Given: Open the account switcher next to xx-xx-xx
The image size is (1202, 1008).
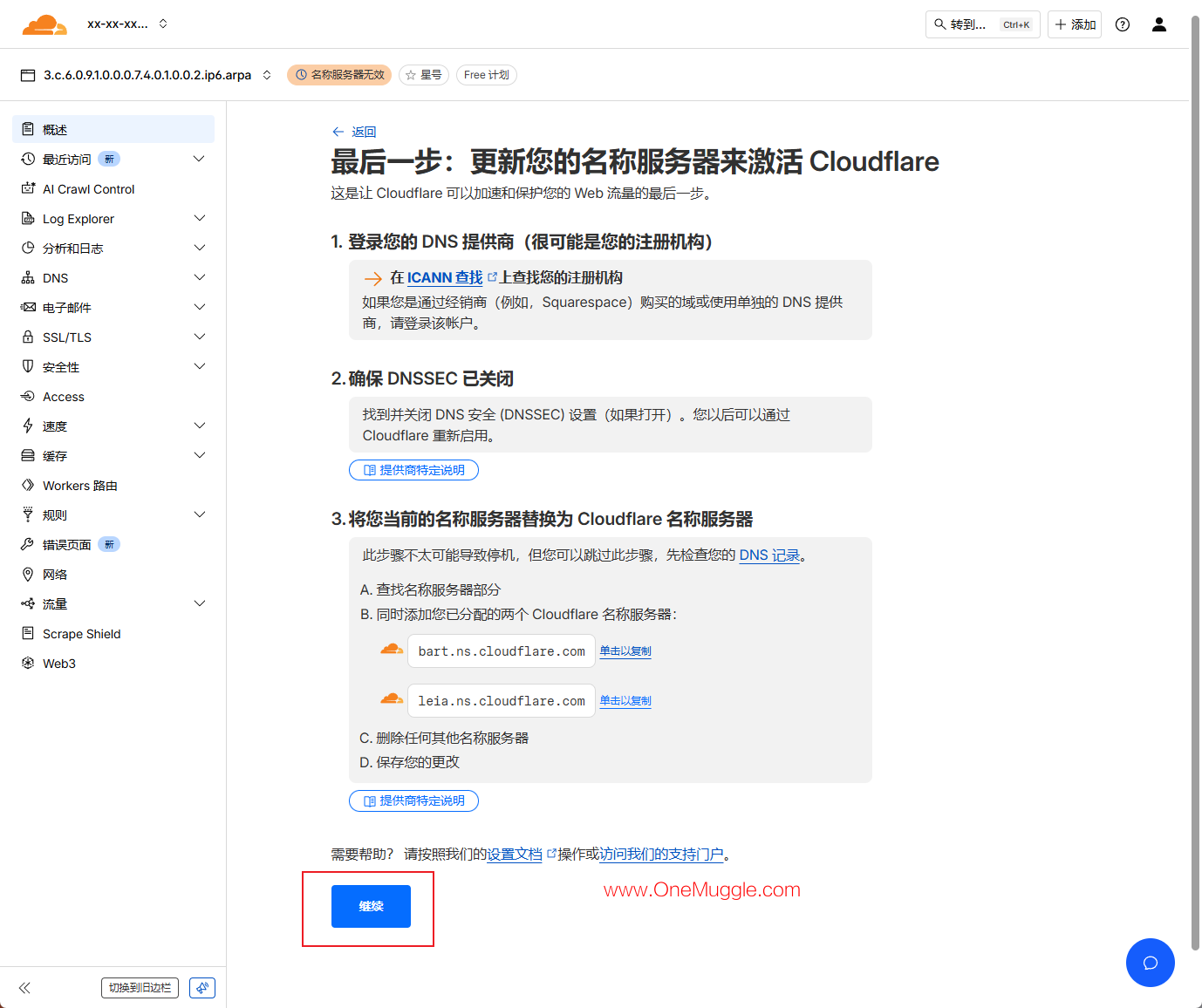Looking at the screenshot, I should click(163, 24).
